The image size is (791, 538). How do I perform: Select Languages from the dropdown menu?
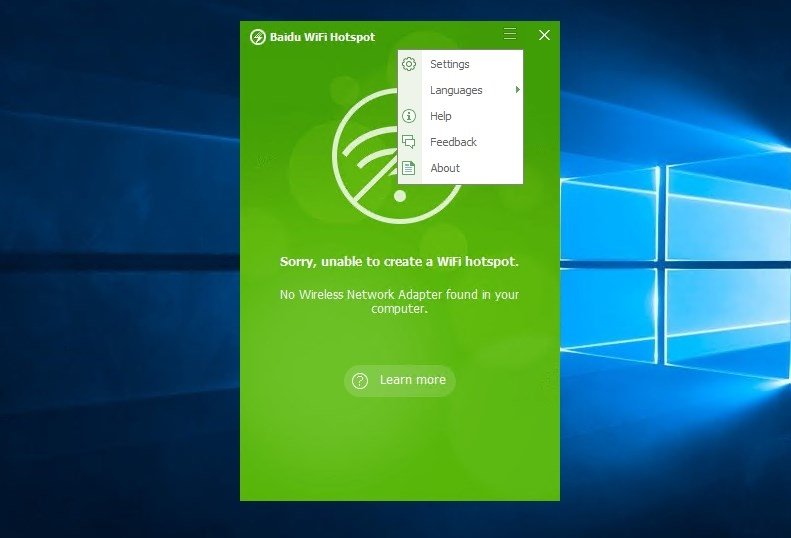[460, 90]
